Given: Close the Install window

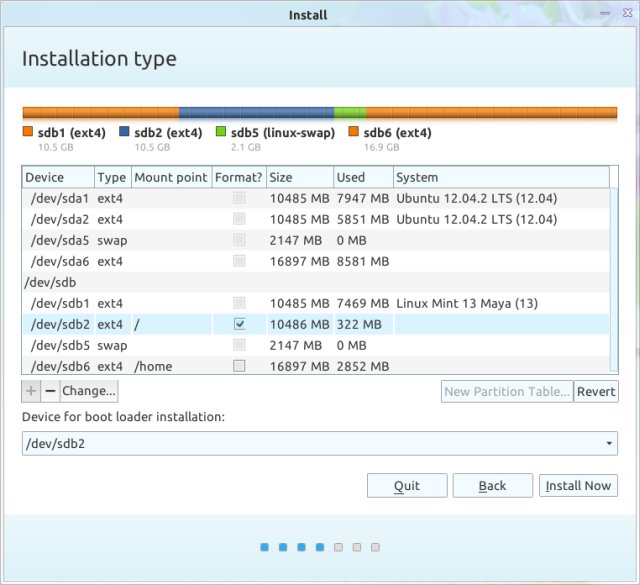Looking at the screenshot, I should coord(627,13).
